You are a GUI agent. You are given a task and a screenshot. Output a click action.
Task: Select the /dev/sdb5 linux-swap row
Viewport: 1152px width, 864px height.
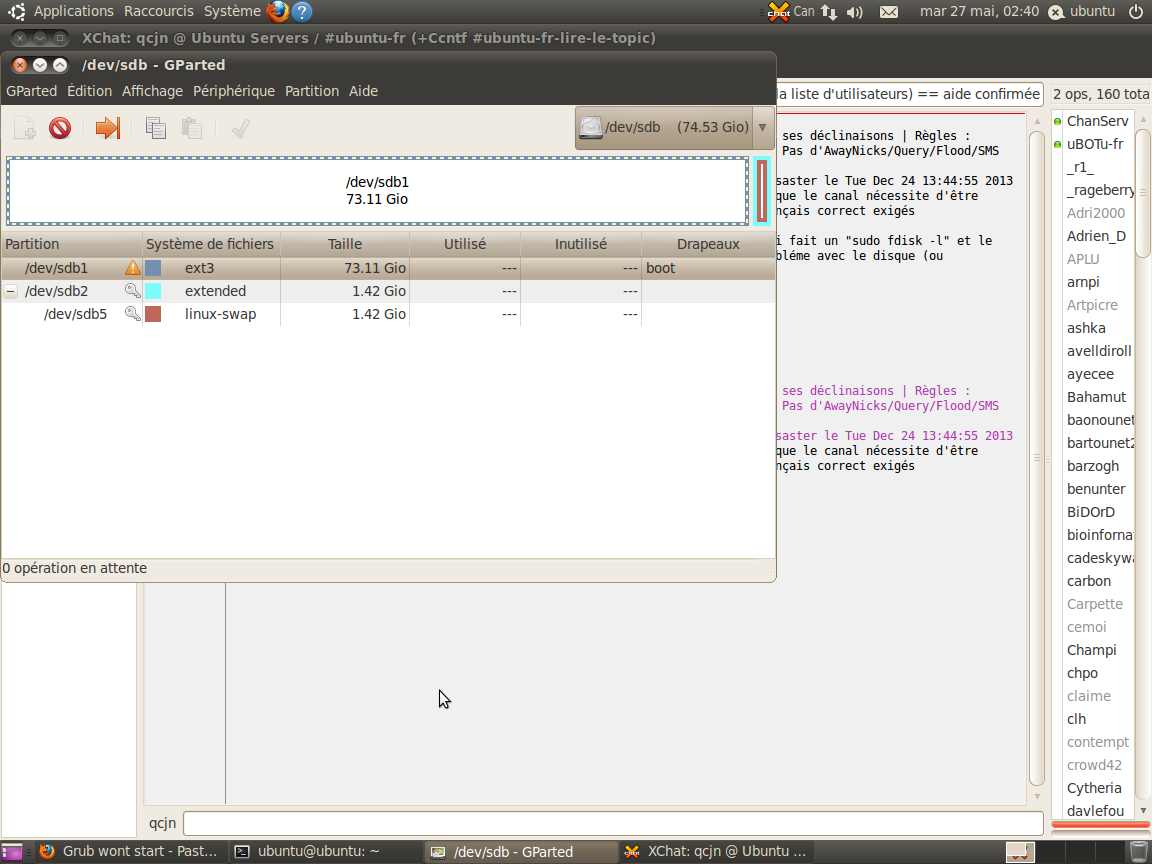pyautogui.click(x=388, y=314)
